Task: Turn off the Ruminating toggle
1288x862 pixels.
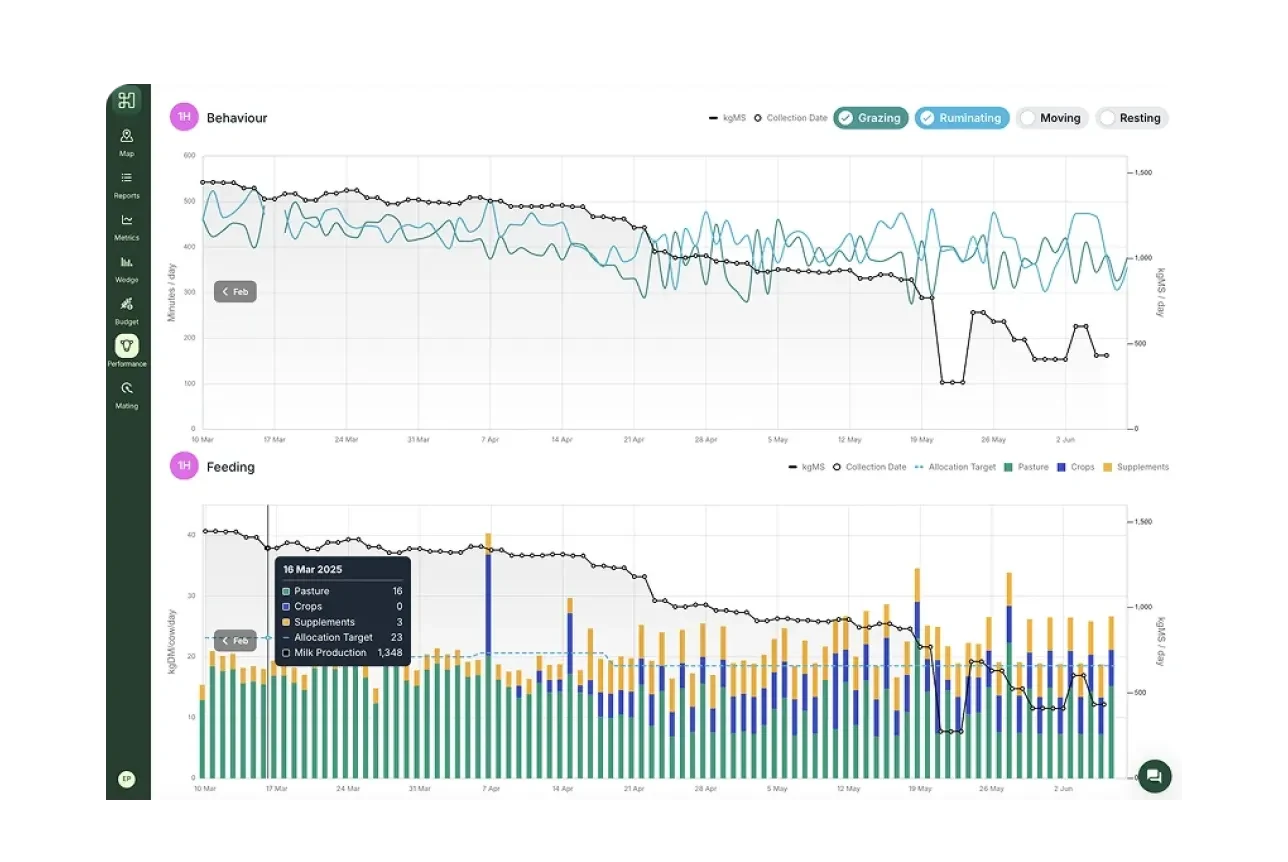Action: point(961,117)
